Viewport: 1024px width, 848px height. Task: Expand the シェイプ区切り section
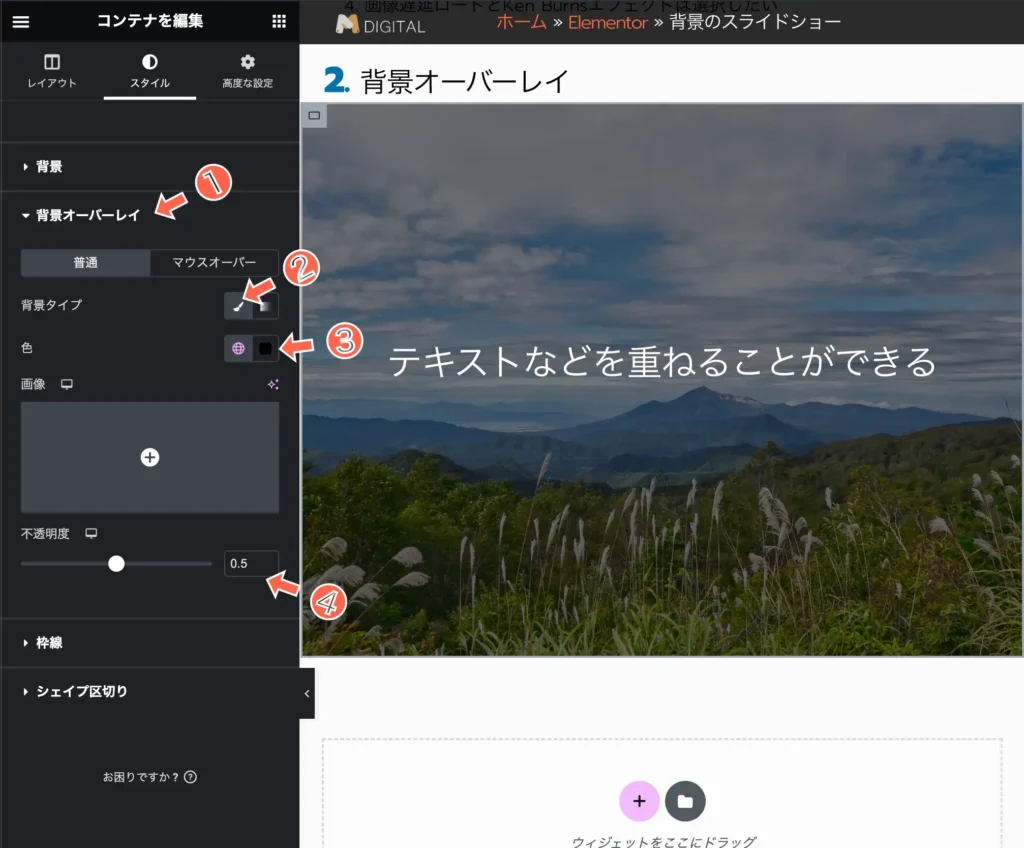[x=81, y=692]
